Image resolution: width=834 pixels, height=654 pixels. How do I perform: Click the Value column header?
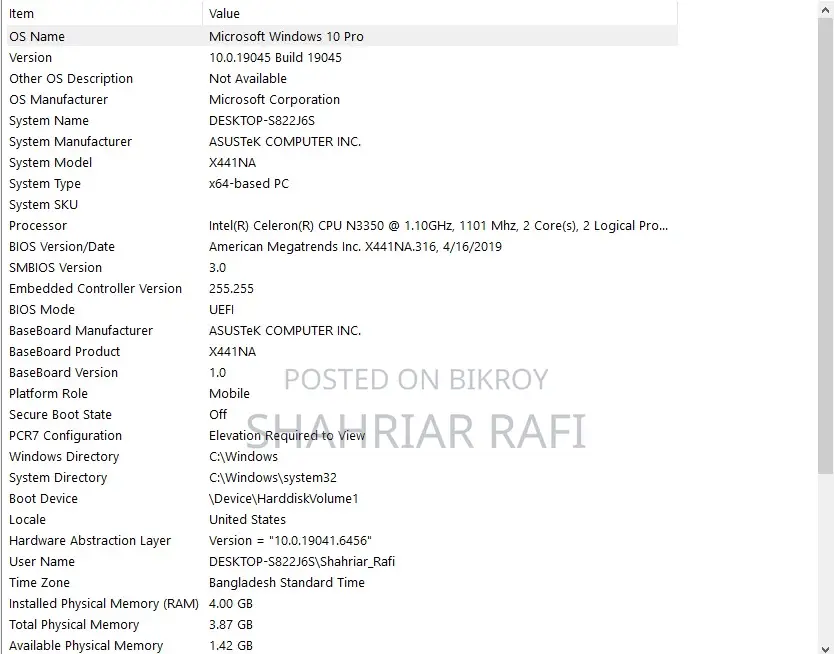440,13
